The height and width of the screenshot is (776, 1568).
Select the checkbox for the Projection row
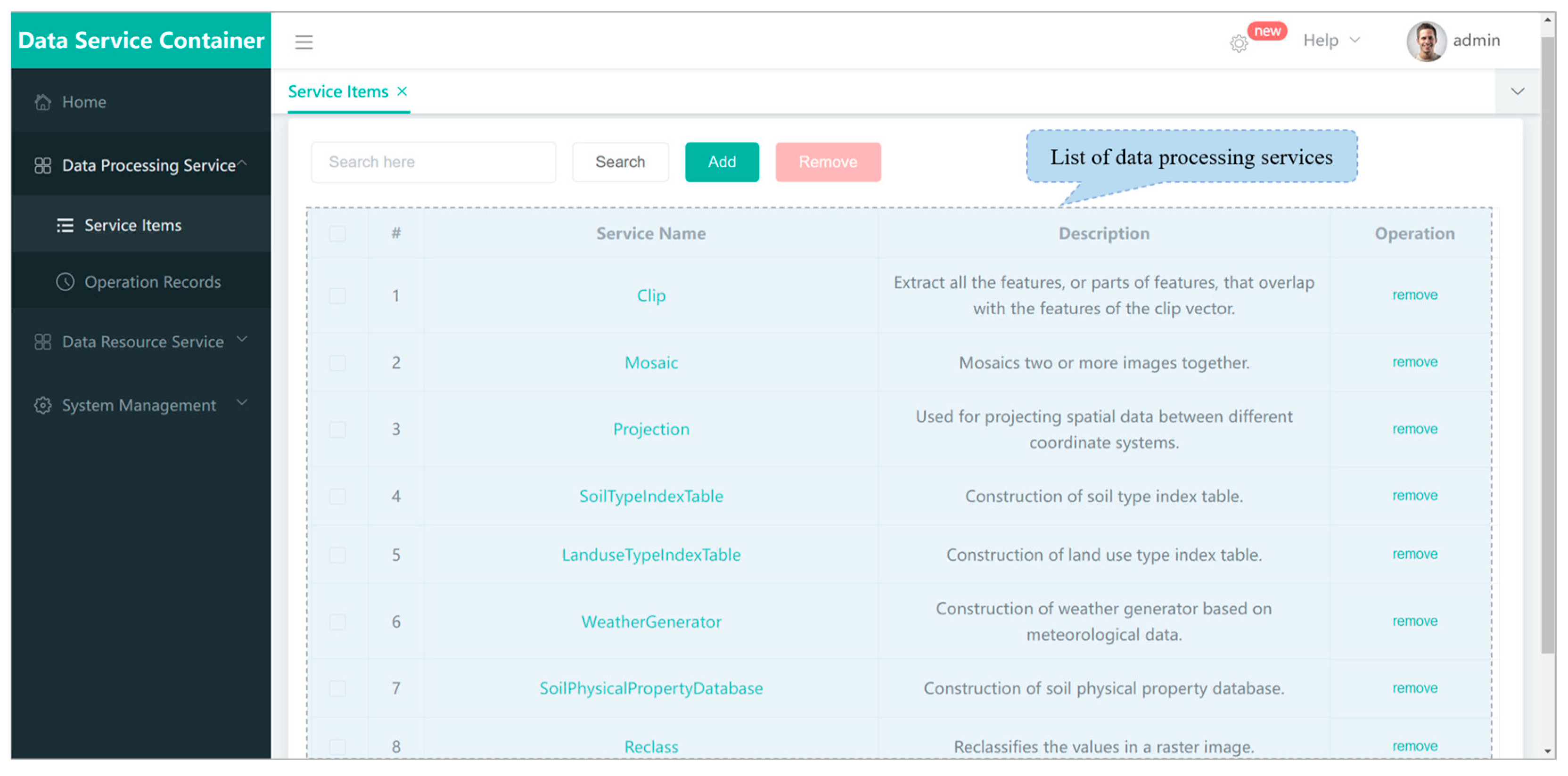coord(337,430)
